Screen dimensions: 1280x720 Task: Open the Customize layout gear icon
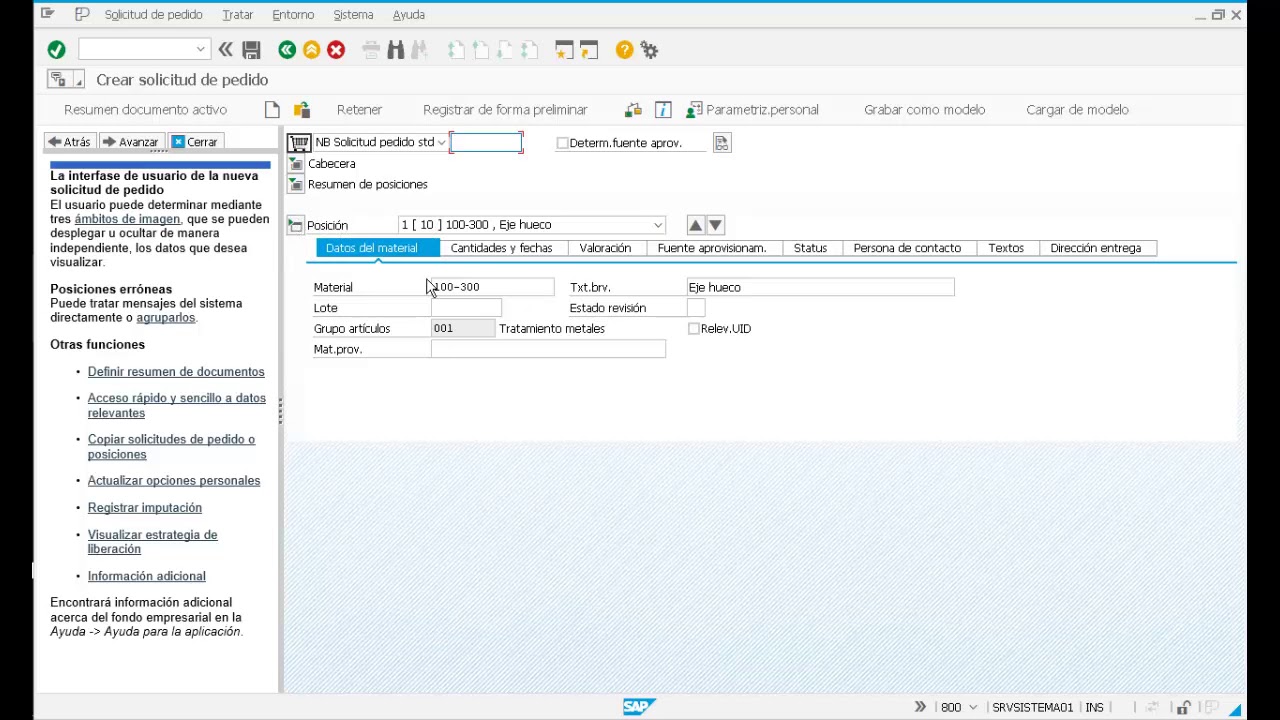pos(649,50)
